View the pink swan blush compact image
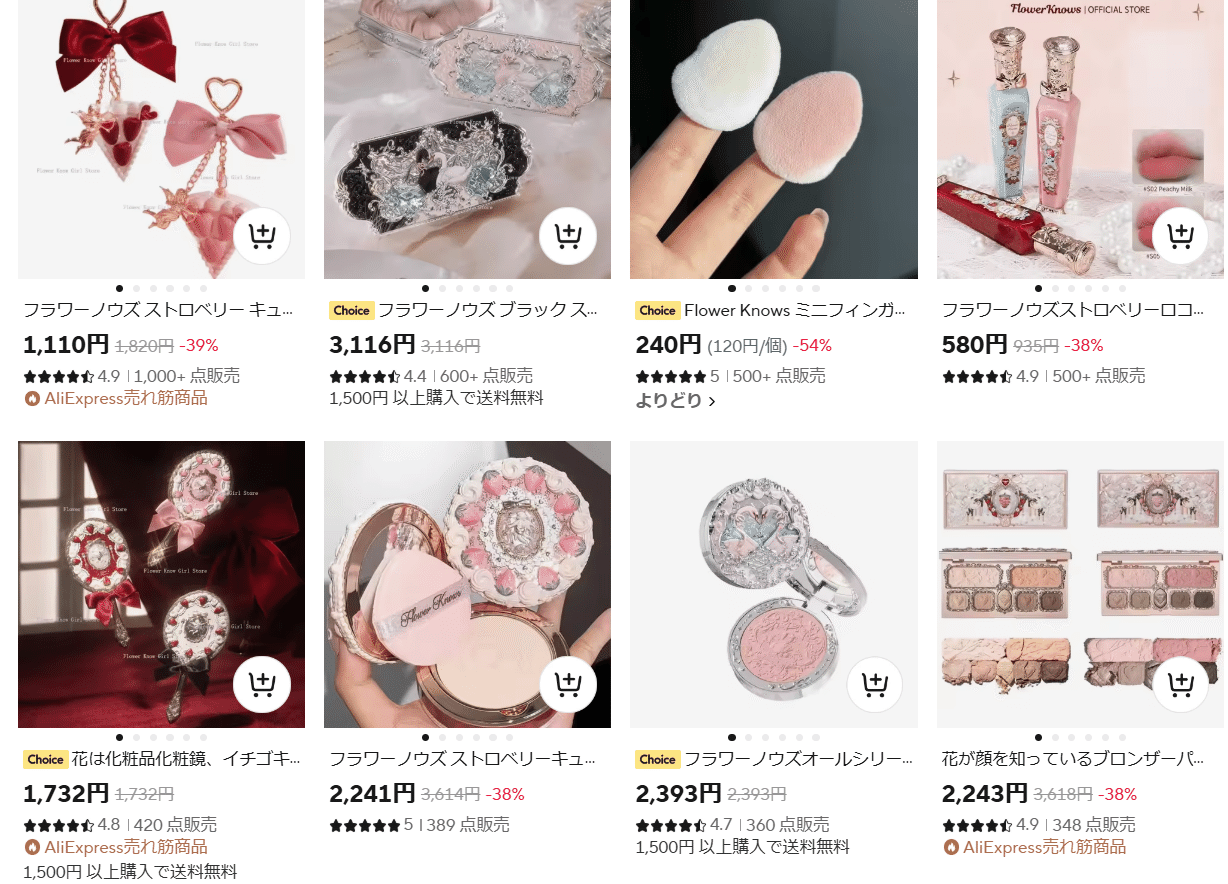Screen dimensions: 1228x884 click(x=773, y=584)
